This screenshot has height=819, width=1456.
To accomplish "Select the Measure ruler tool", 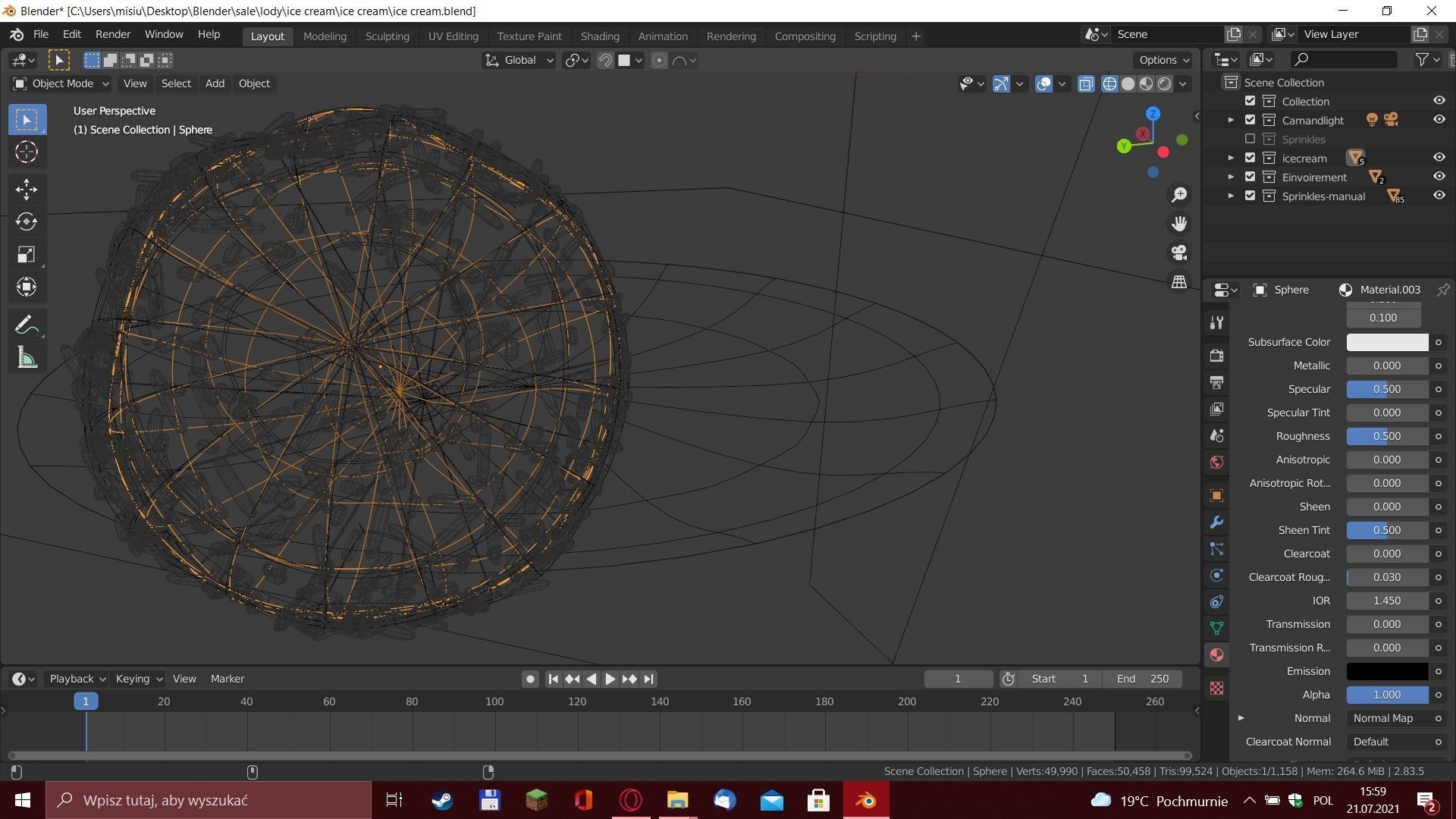I will tap(27, 358).
